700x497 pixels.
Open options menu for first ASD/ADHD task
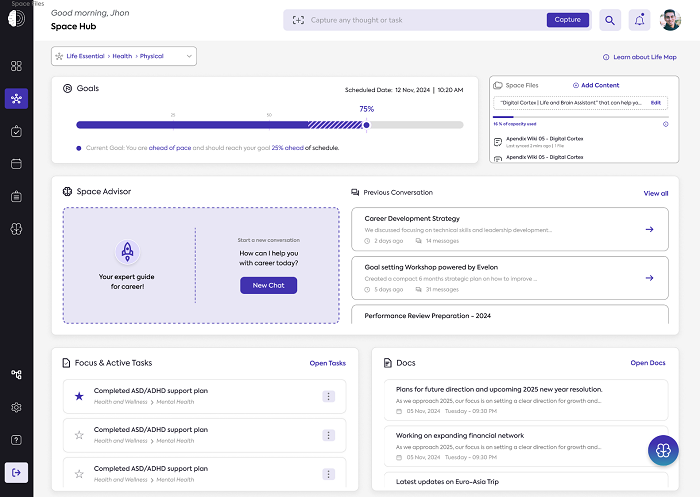pyautogui.click(x=329, y=396)
